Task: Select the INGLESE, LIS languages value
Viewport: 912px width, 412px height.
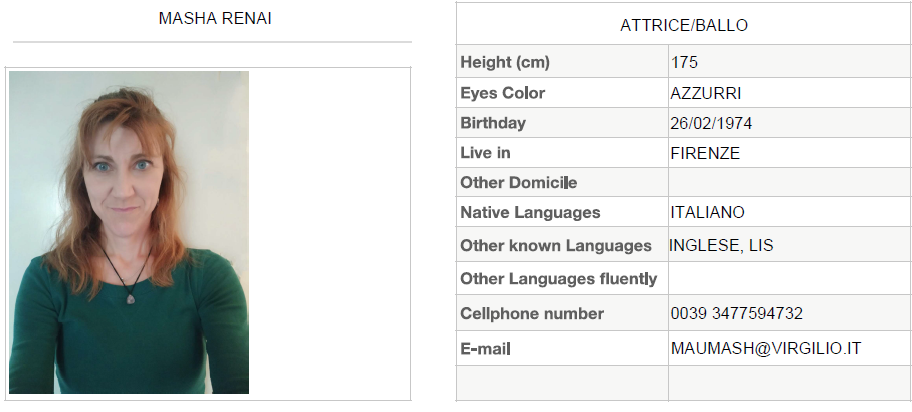Action: pyautogui.click(x=721, y=246)
